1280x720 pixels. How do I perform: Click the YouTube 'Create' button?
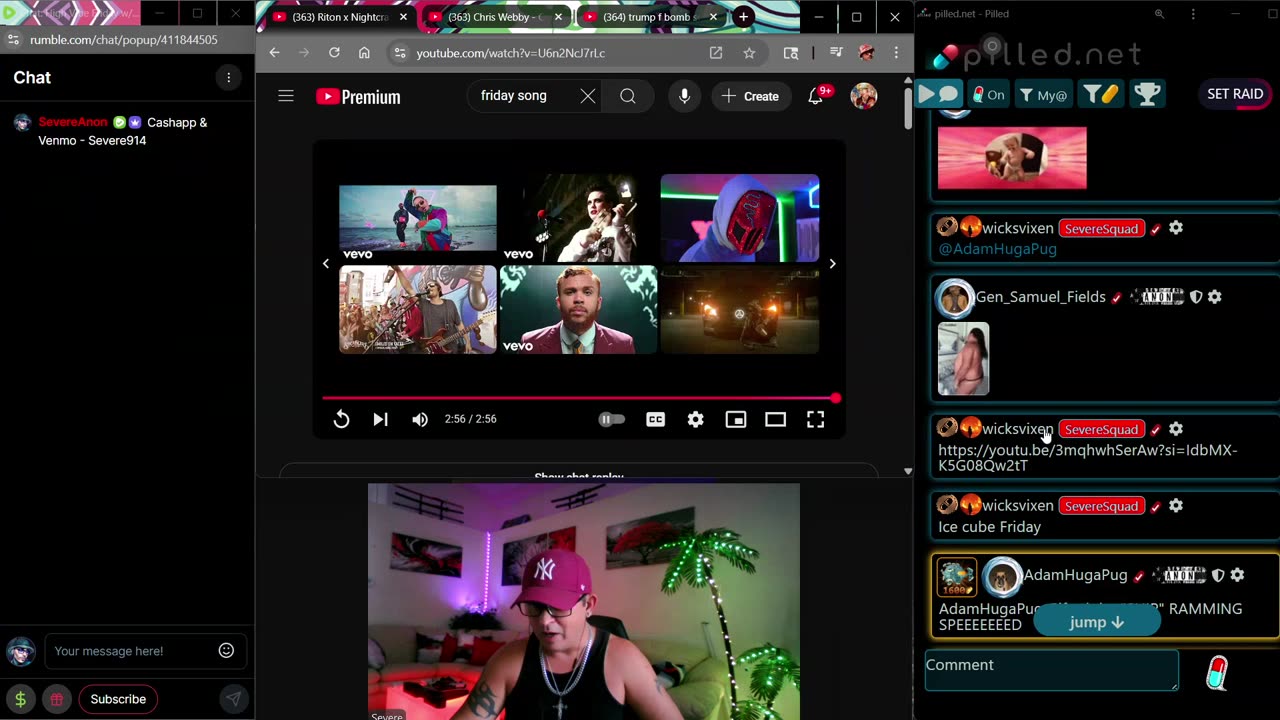tap(750, 96)
